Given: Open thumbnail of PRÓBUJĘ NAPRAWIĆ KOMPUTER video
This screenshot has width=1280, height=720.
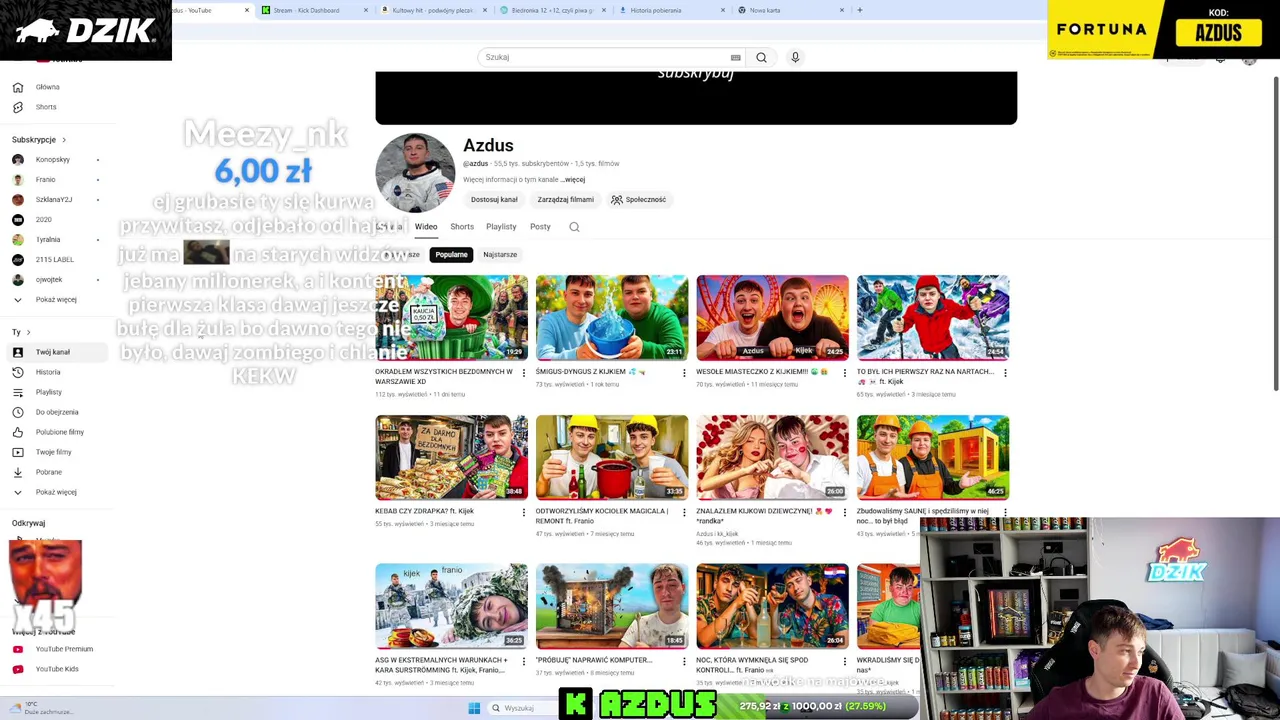Looking at the screenshot, I should point(612,606).
